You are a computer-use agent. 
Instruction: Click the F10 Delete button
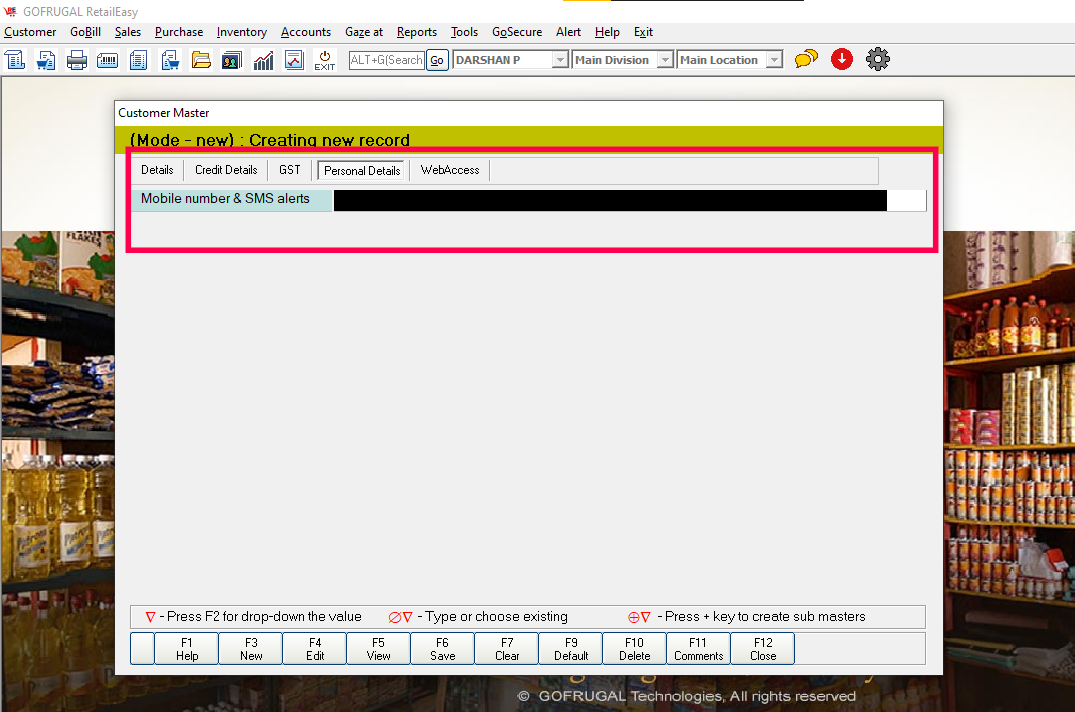click(634, 649)
